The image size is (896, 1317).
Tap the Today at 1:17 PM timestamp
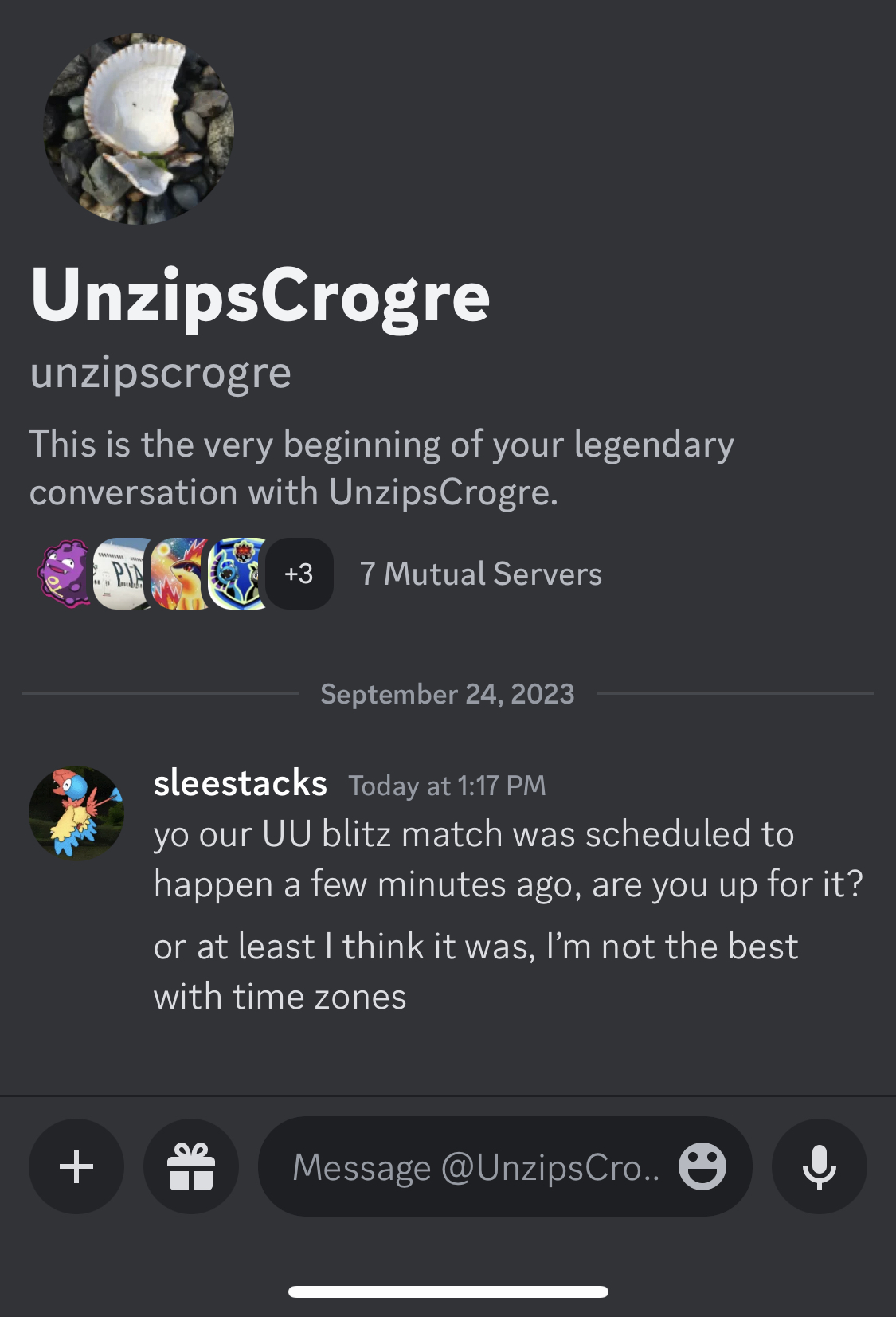click(x=447, y=786)
